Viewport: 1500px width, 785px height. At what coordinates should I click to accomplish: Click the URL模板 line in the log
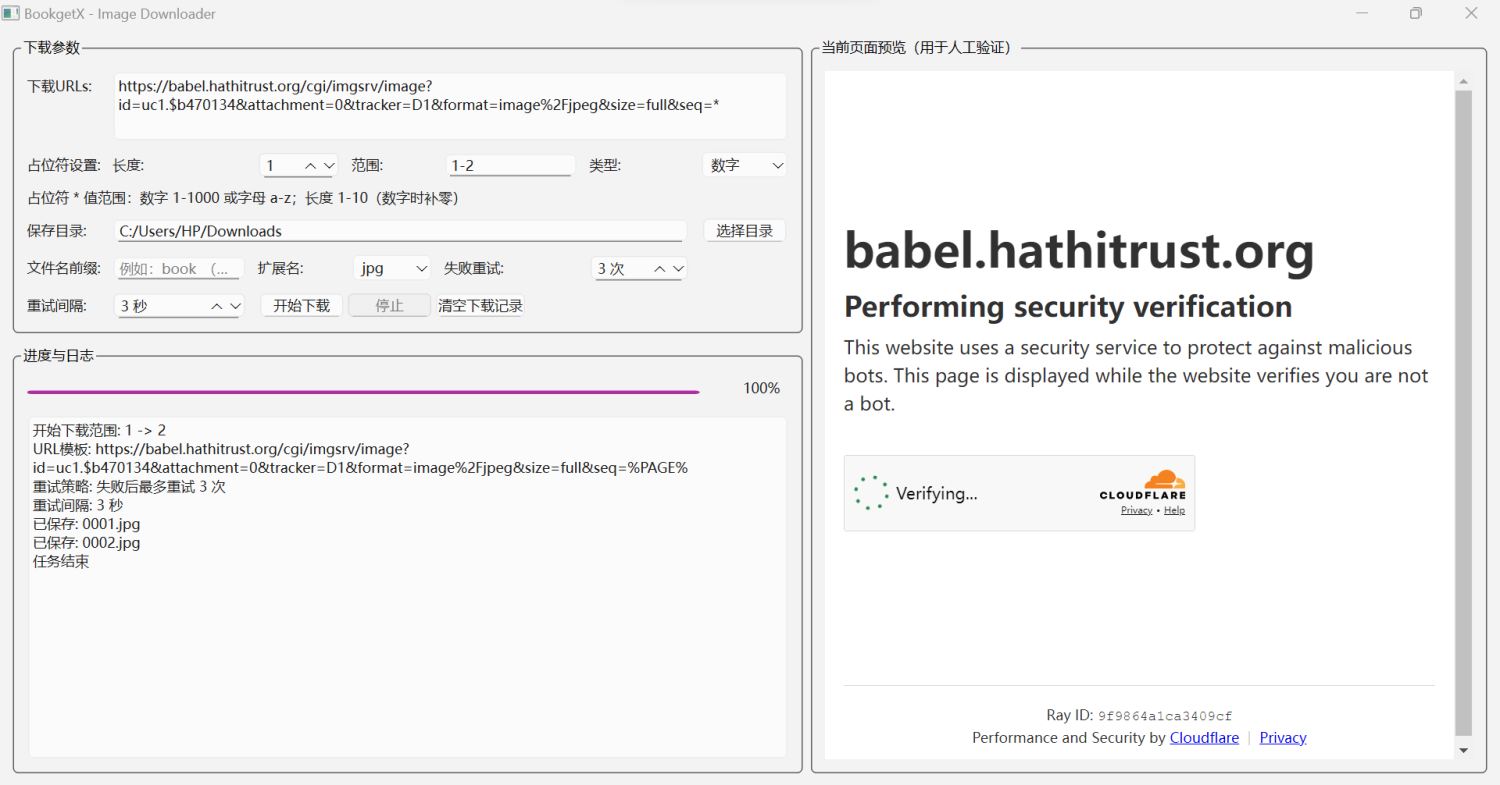(360, 458)
